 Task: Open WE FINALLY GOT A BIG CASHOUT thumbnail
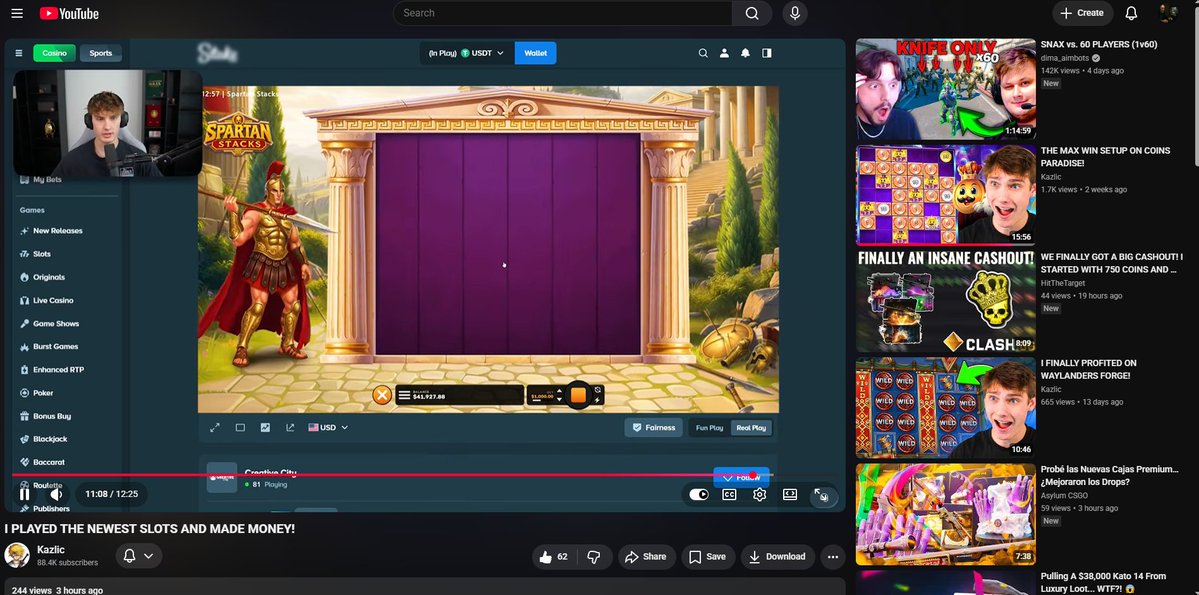pyautogui.click(x=945, y=301)
